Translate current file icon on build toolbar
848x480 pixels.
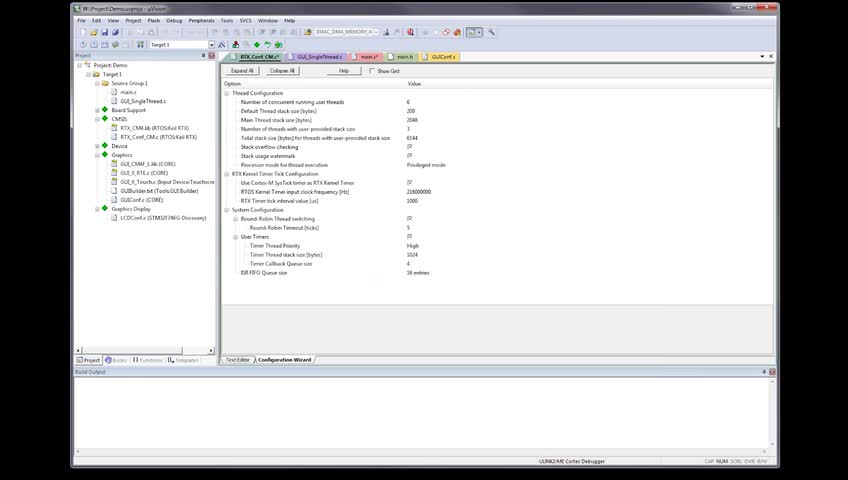(x=83, y=45)
